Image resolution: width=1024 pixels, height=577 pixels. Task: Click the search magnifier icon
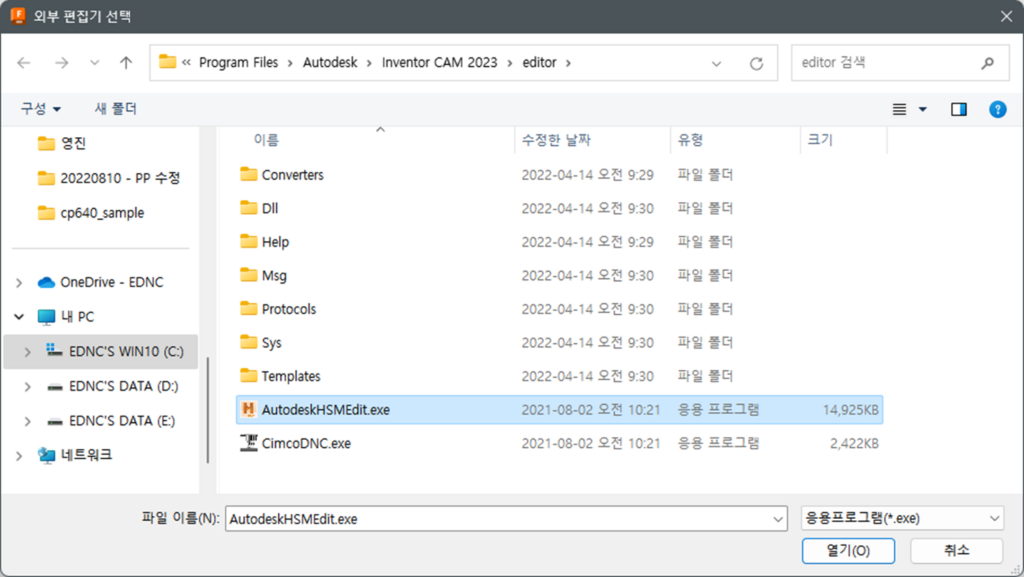point(987,63)
